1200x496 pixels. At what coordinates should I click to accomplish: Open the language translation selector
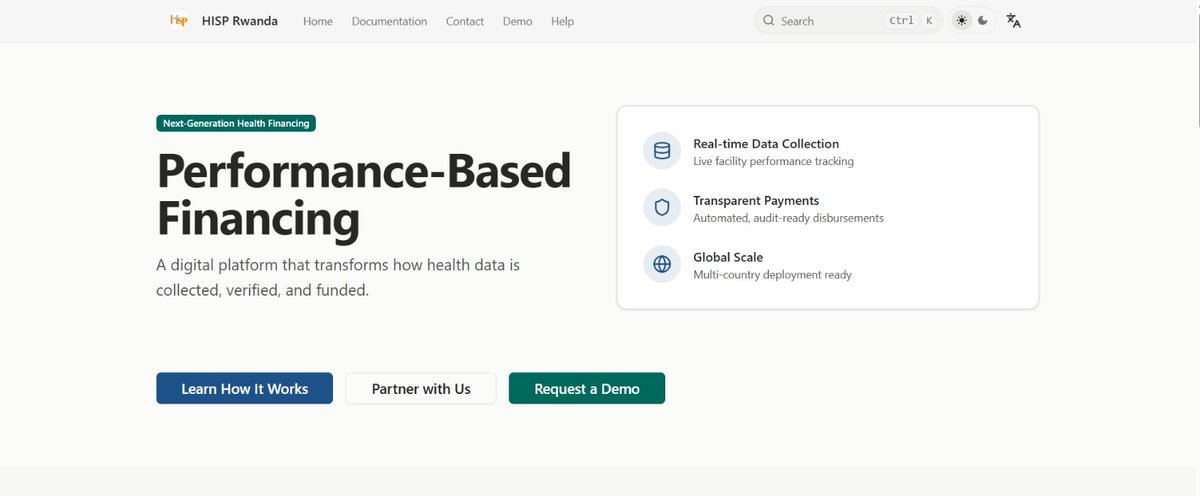[x=1014, y=20]
